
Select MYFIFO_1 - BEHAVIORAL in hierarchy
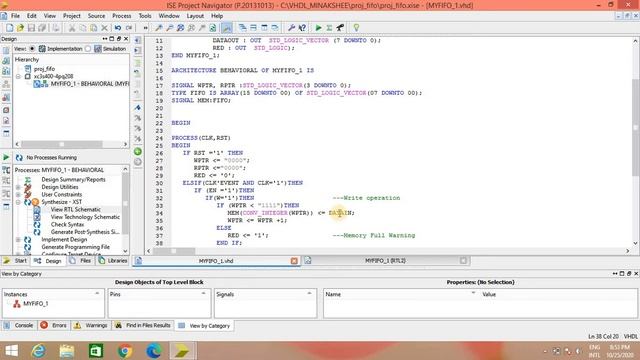click(x=89, y=84)
